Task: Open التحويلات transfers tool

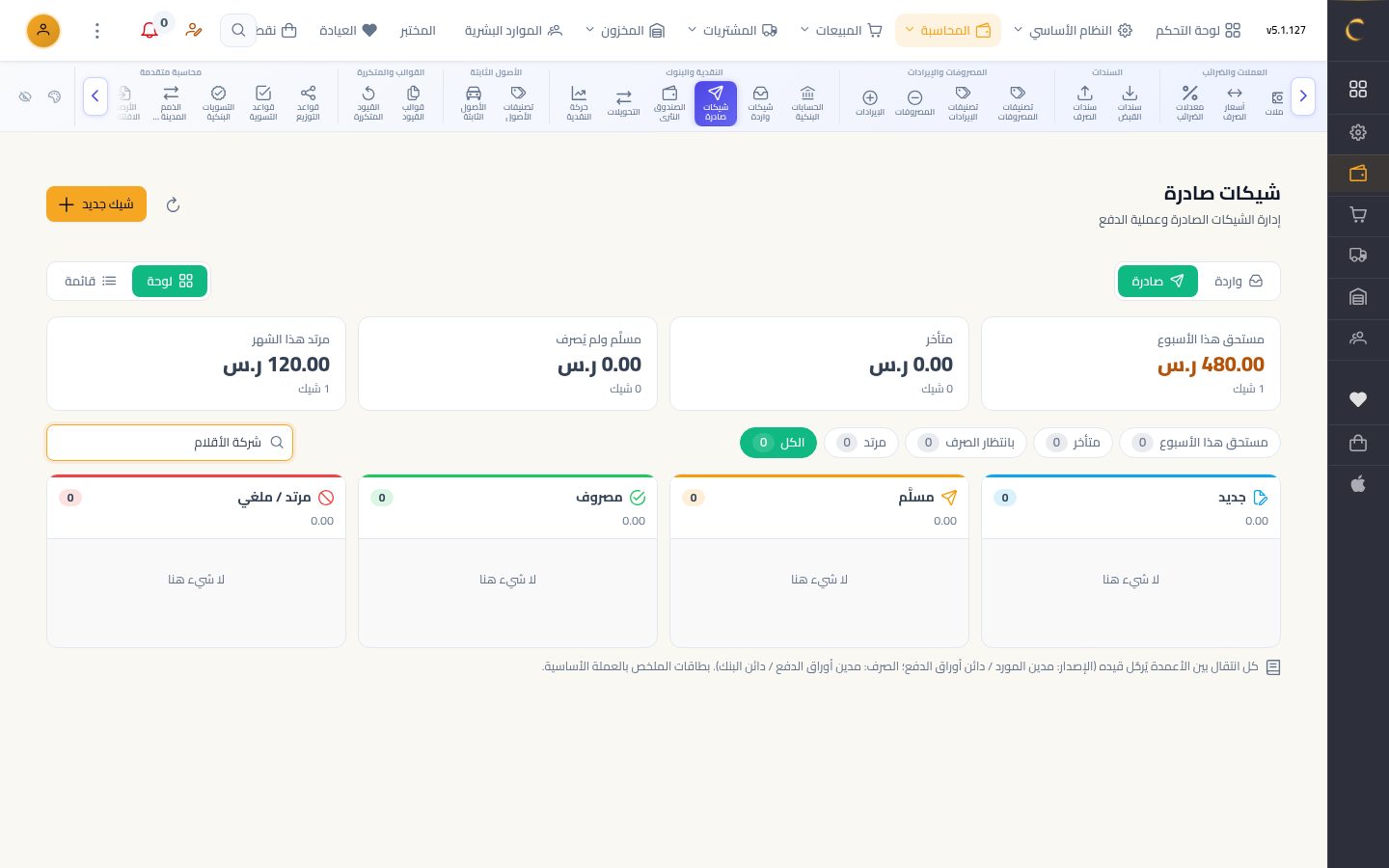Action: [x=624, y=103]
